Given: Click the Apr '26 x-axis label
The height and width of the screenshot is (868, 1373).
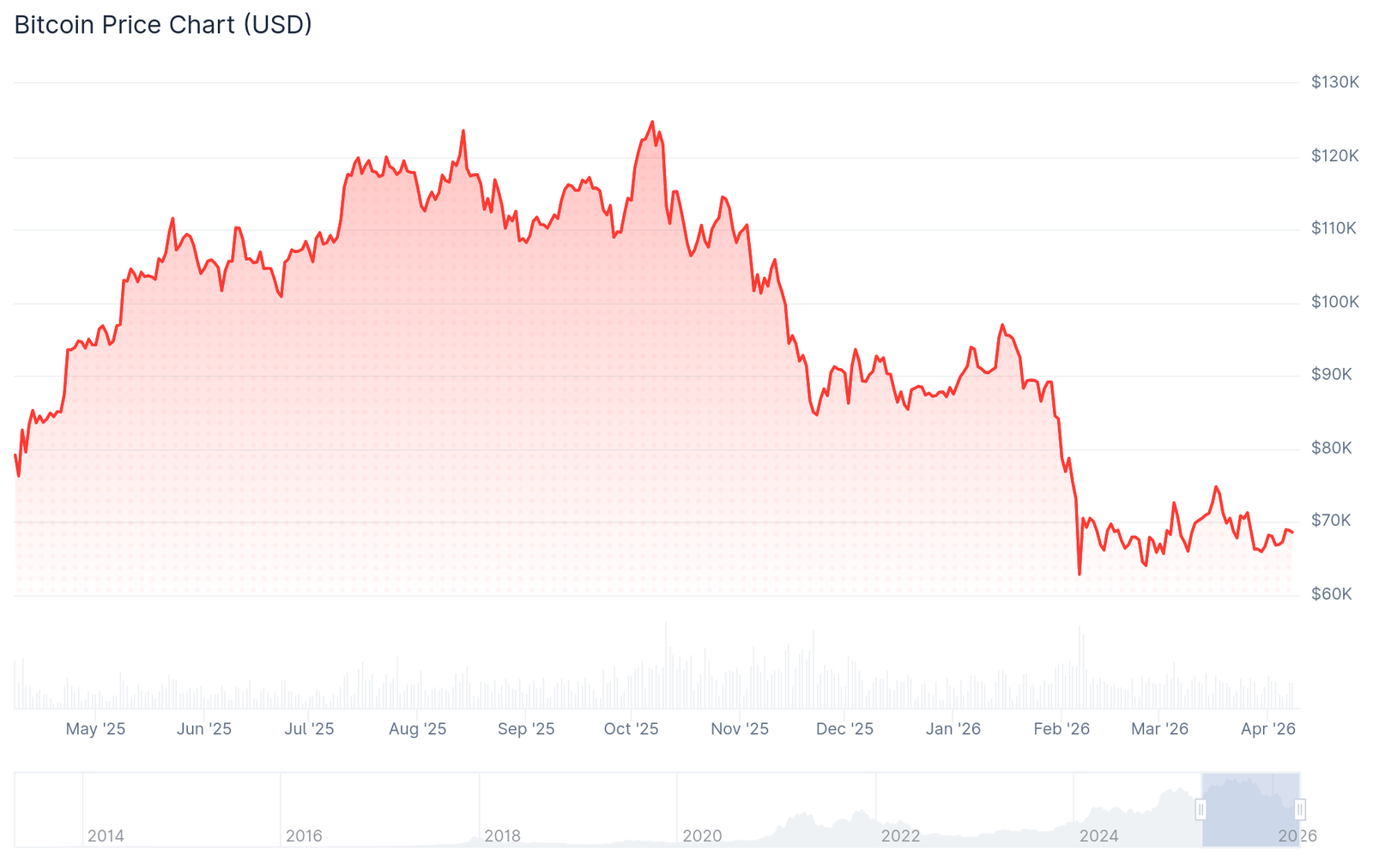Looking at the screenshot, I should click(x=1267, y=729).
